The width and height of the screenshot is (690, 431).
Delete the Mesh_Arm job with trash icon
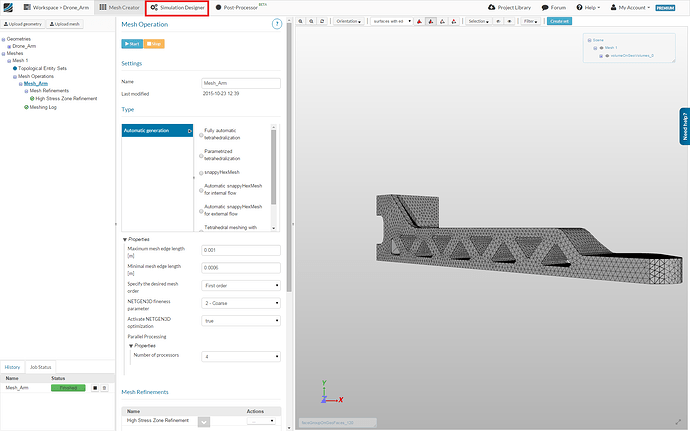pos(105,387)
